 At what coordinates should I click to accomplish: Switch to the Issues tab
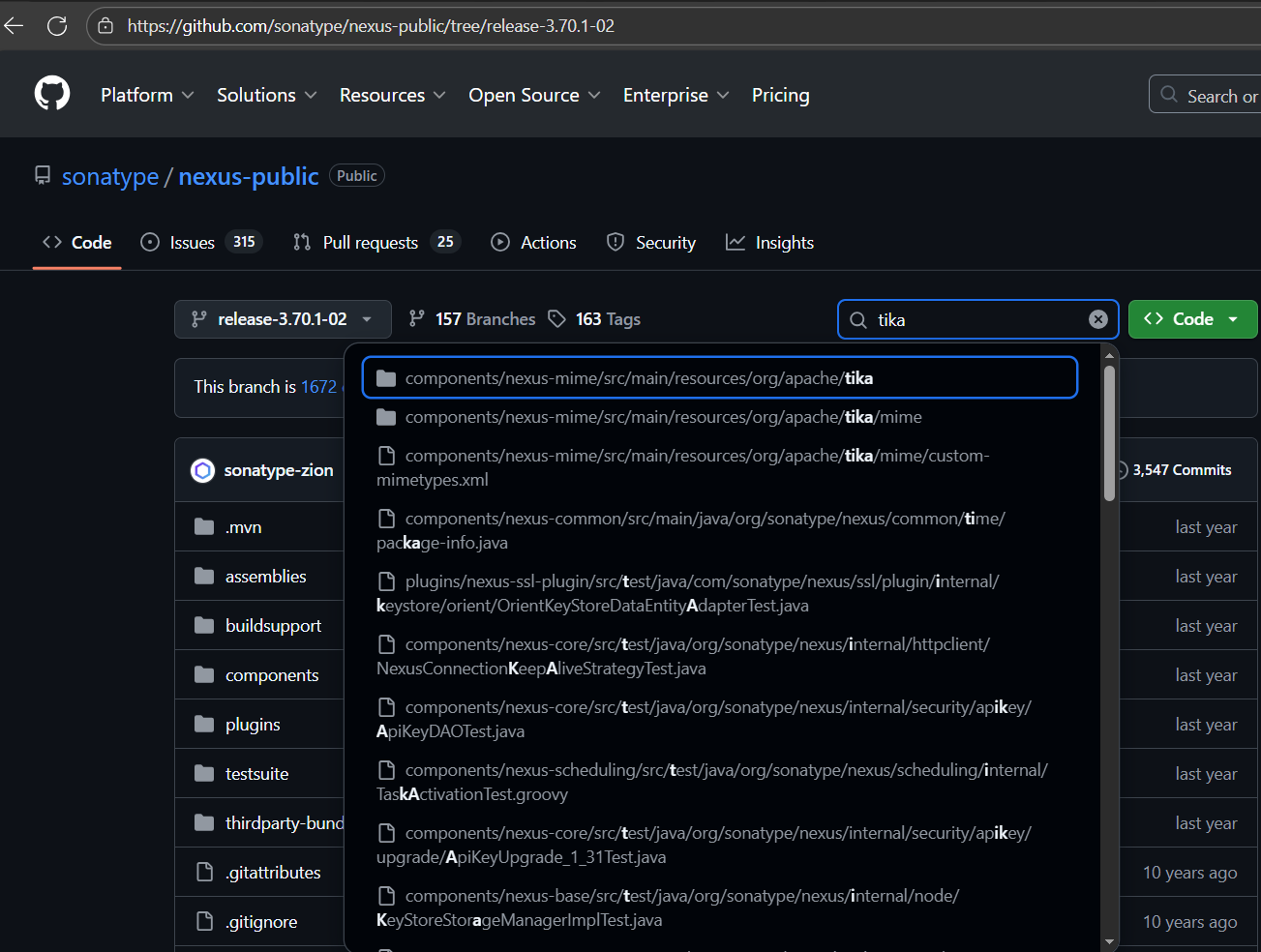[201, 242]
